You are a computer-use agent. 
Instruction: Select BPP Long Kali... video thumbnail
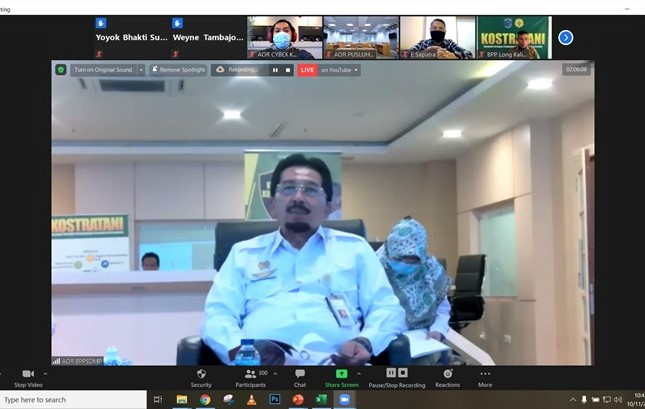514,37
